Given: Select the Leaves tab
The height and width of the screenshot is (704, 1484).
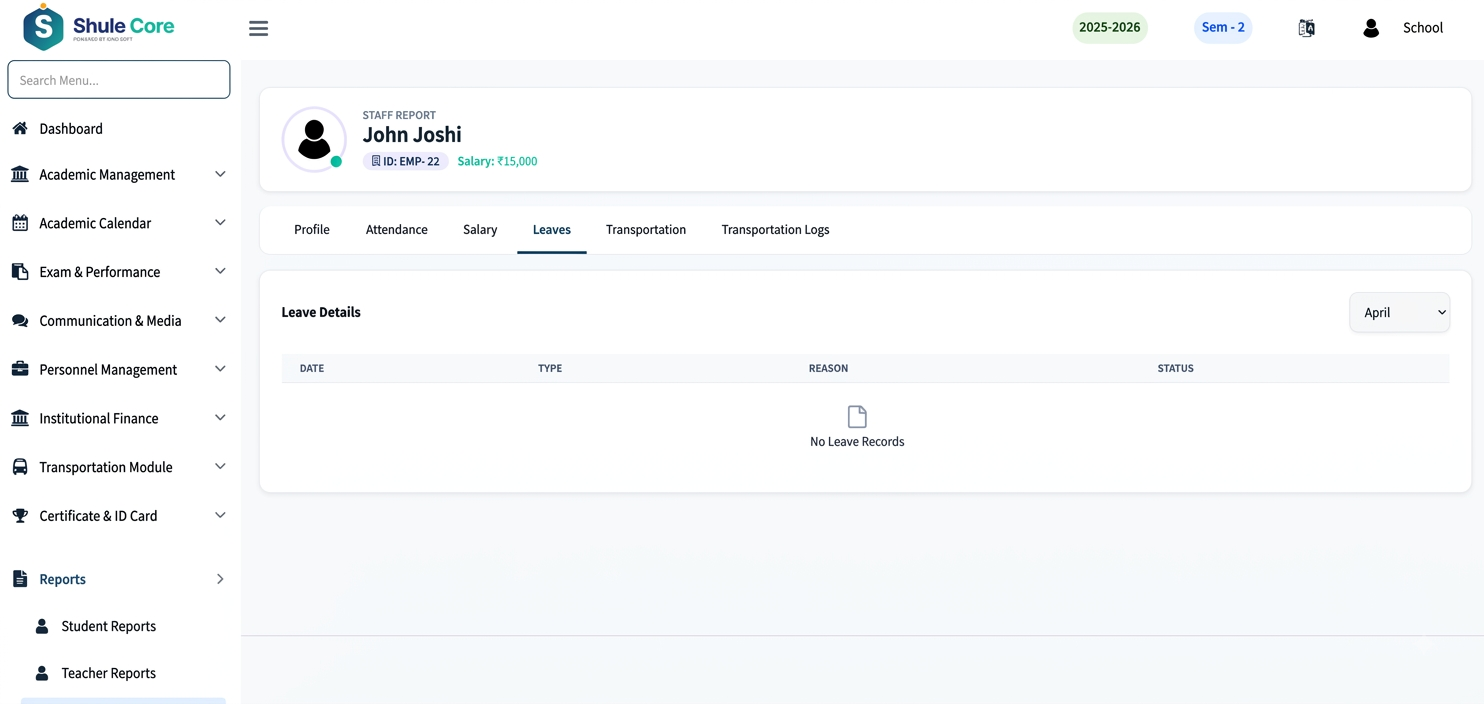Looking at the screenshot, I should [552, 230].
